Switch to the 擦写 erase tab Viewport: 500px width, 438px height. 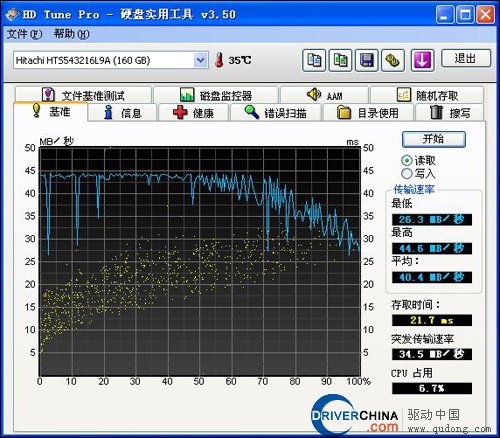(449, 113)
